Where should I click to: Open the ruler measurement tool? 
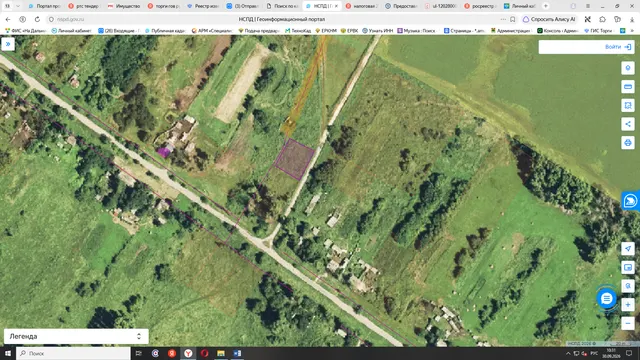pyautogui.click(x=628, y=87)
